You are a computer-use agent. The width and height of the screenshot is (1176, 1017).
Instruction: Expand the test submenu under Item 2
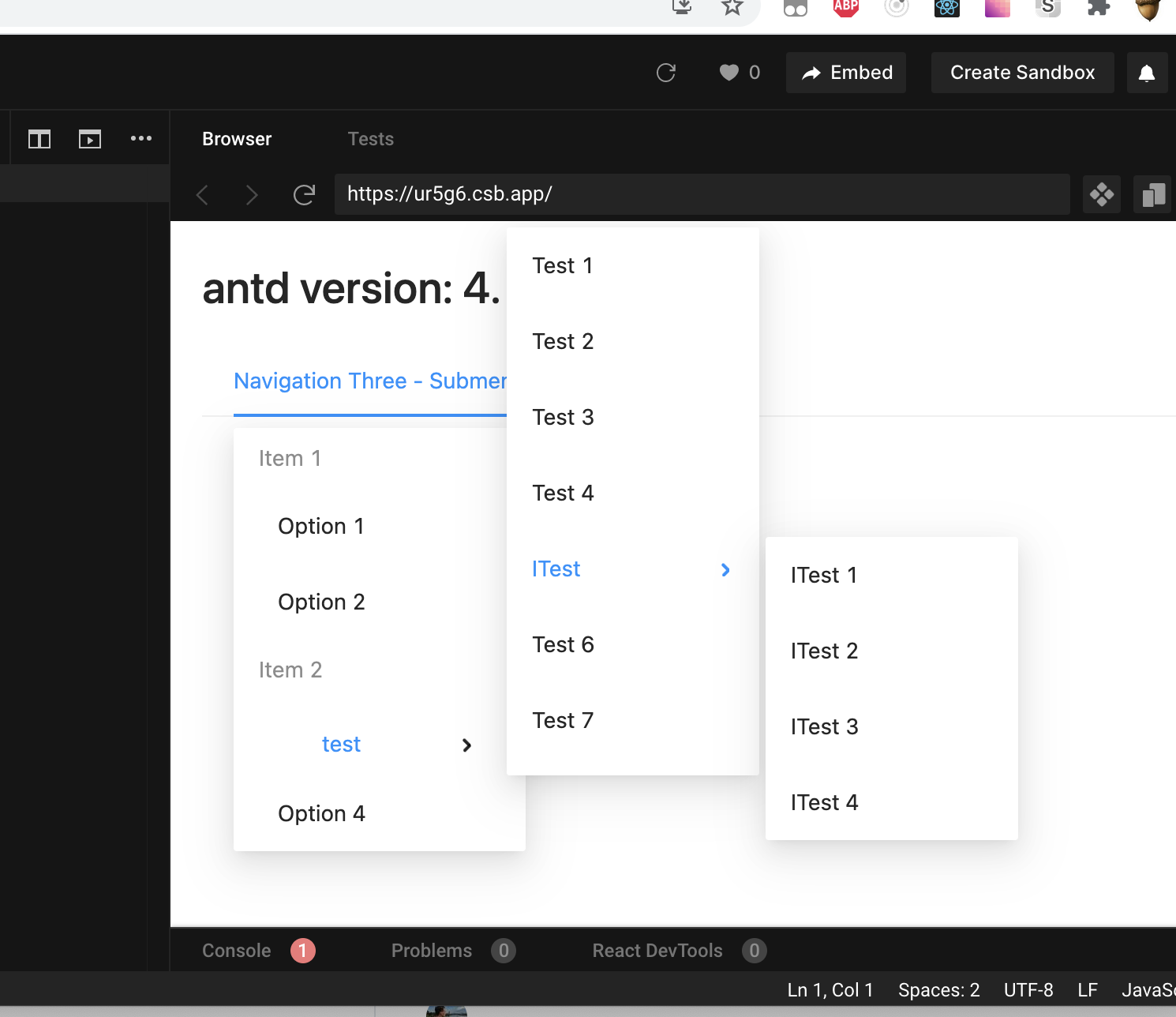[341, 744]
